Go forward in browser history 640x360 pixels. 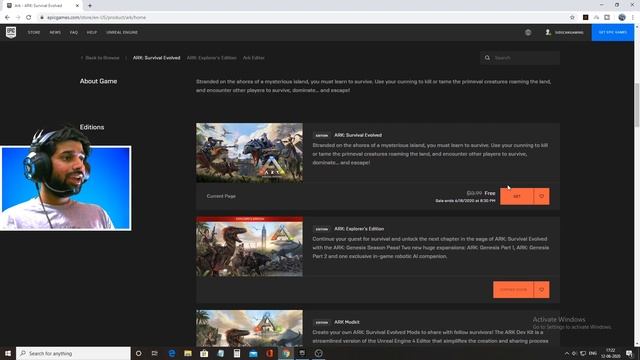(x=18, y=18)
